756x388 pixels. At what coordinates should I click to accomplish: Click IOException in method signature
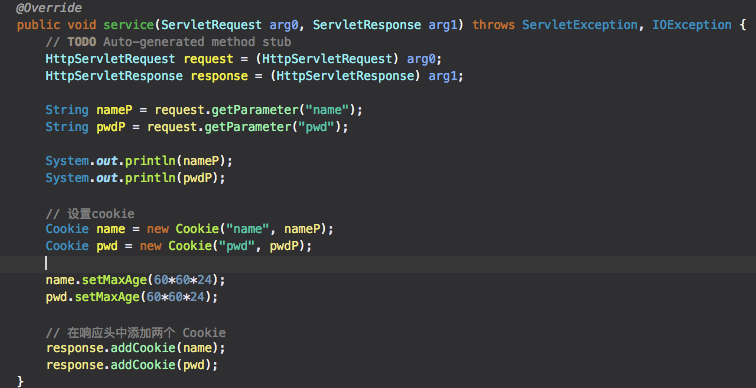tap(691, 25)
